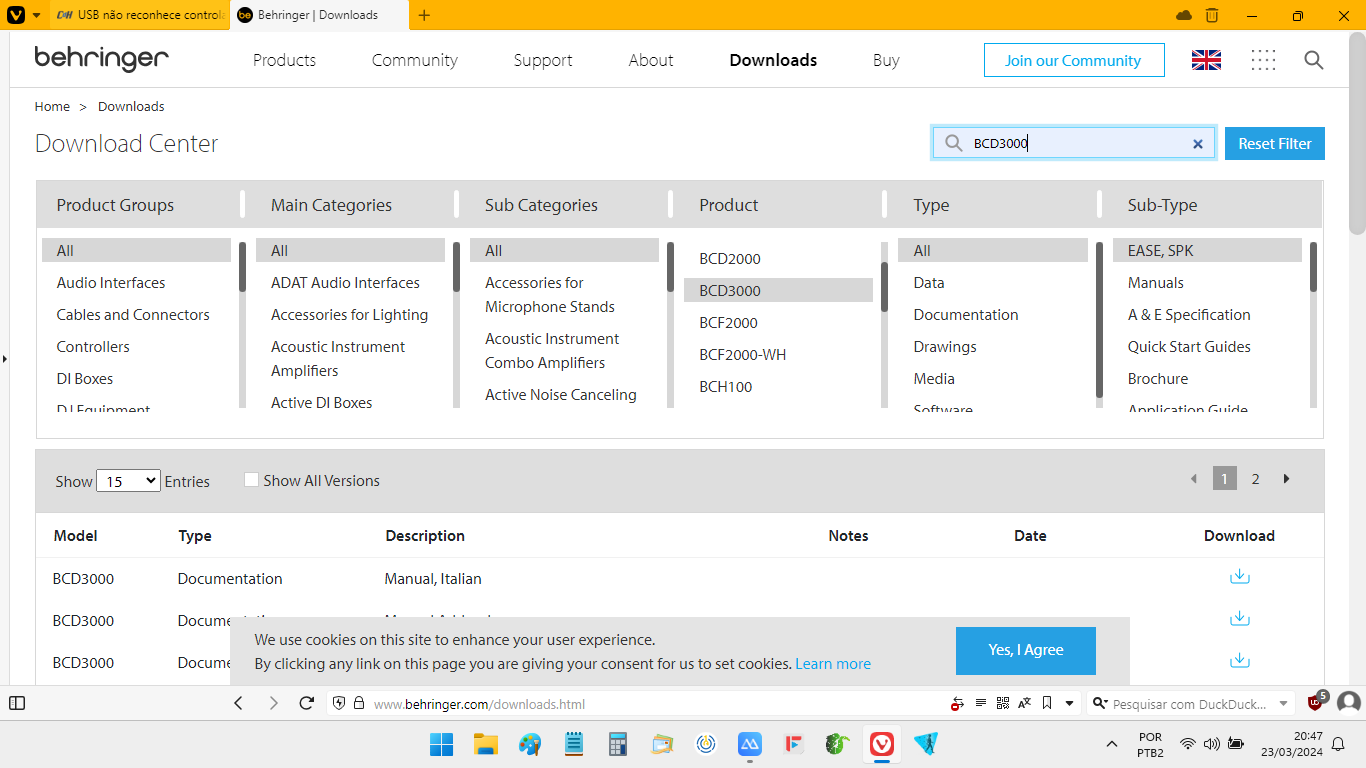Viewport: 1366px width, 768px height.
Task: Open the Community menu
Action: click(x=415, y=60)
